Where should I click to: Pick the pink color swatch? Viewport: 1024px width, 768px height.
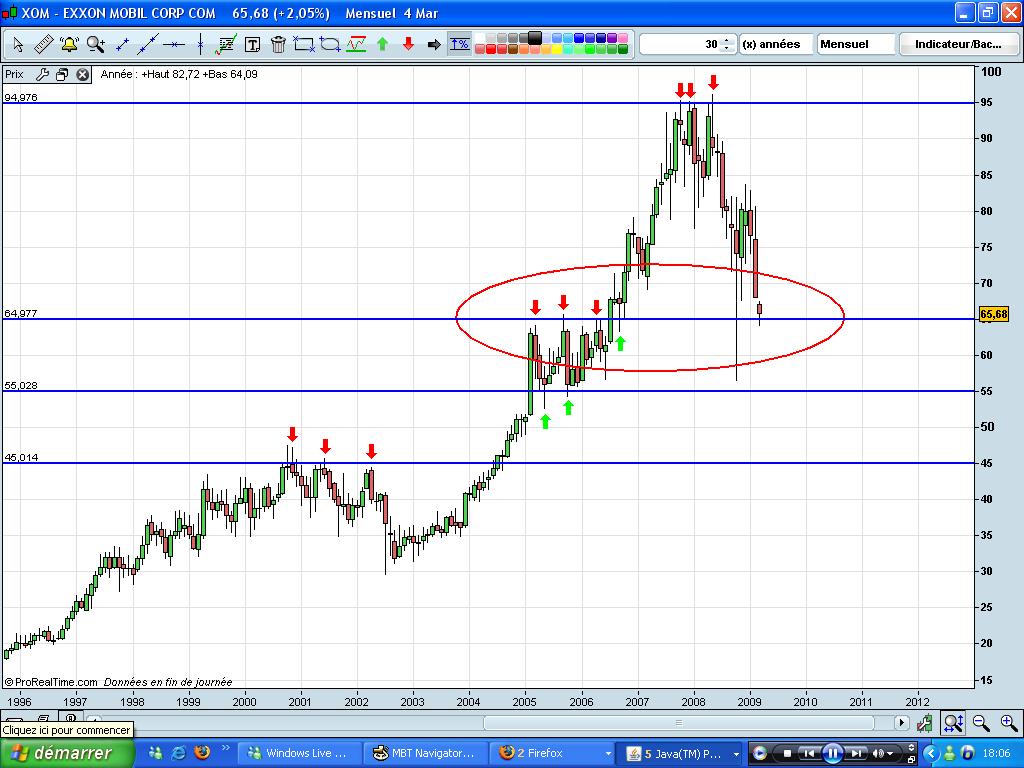tap(623, 38)
